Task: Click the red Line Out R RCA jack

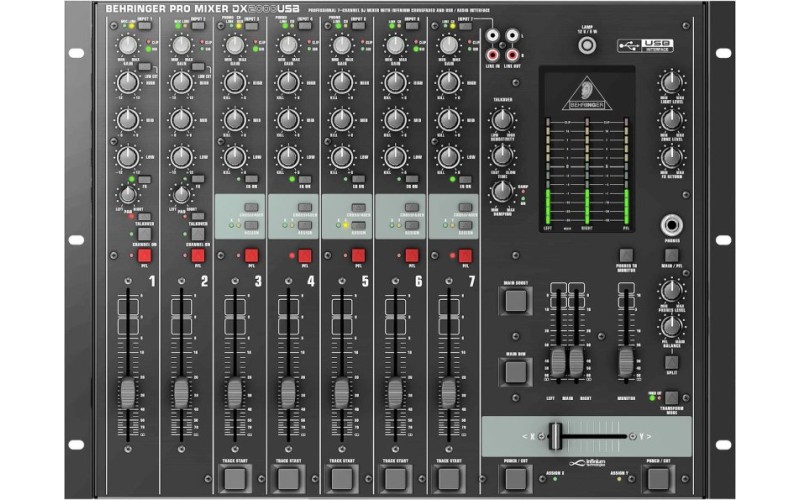Action: (x=512, y=54)
